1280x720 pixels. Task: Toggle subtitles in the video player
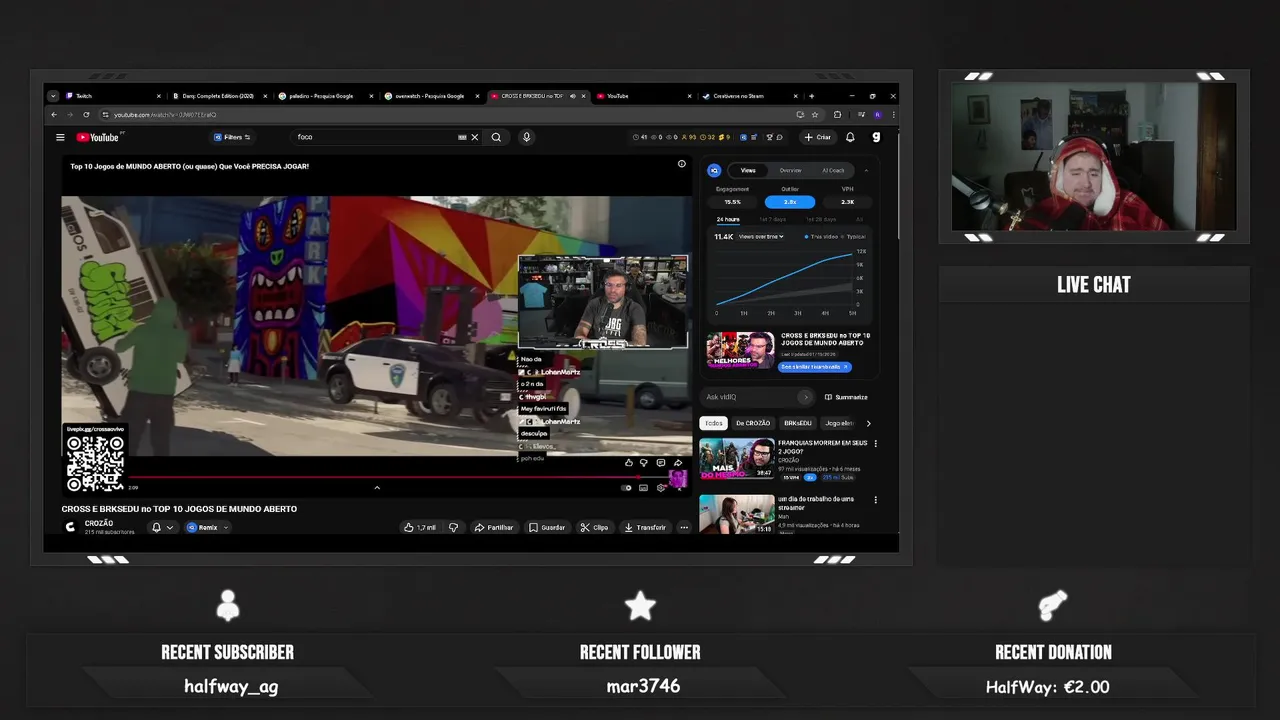pos(644,488)
